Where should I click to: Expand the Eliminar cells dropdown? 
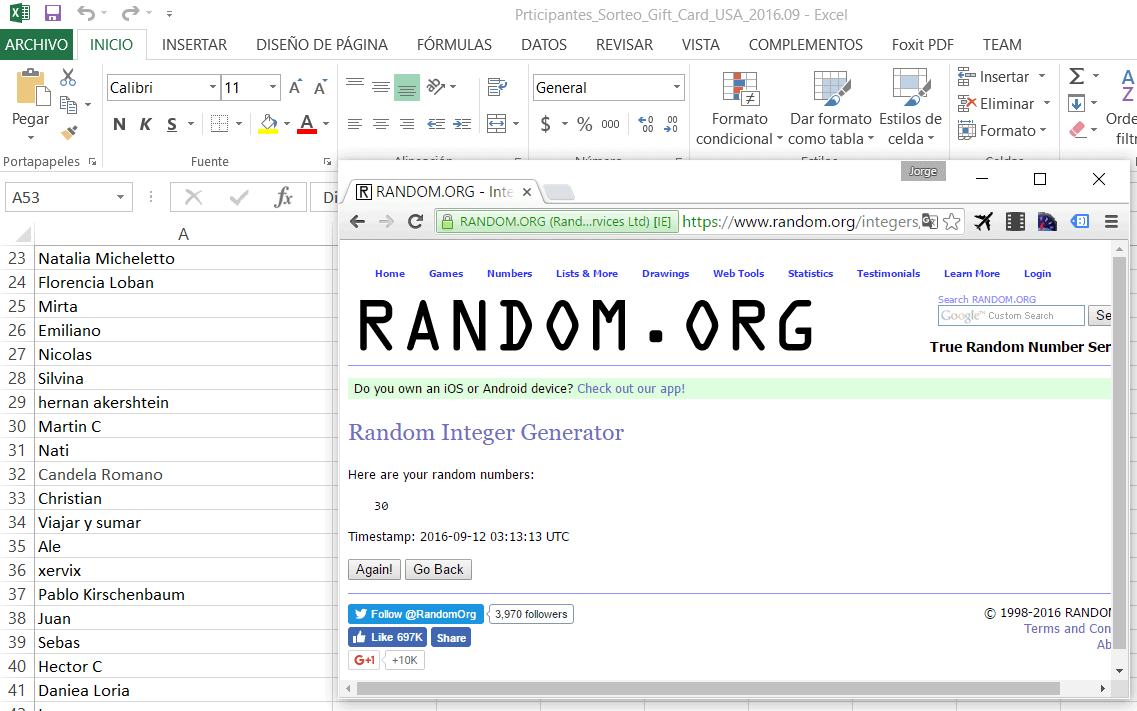pyautogui.click(x=1046, y=104)
